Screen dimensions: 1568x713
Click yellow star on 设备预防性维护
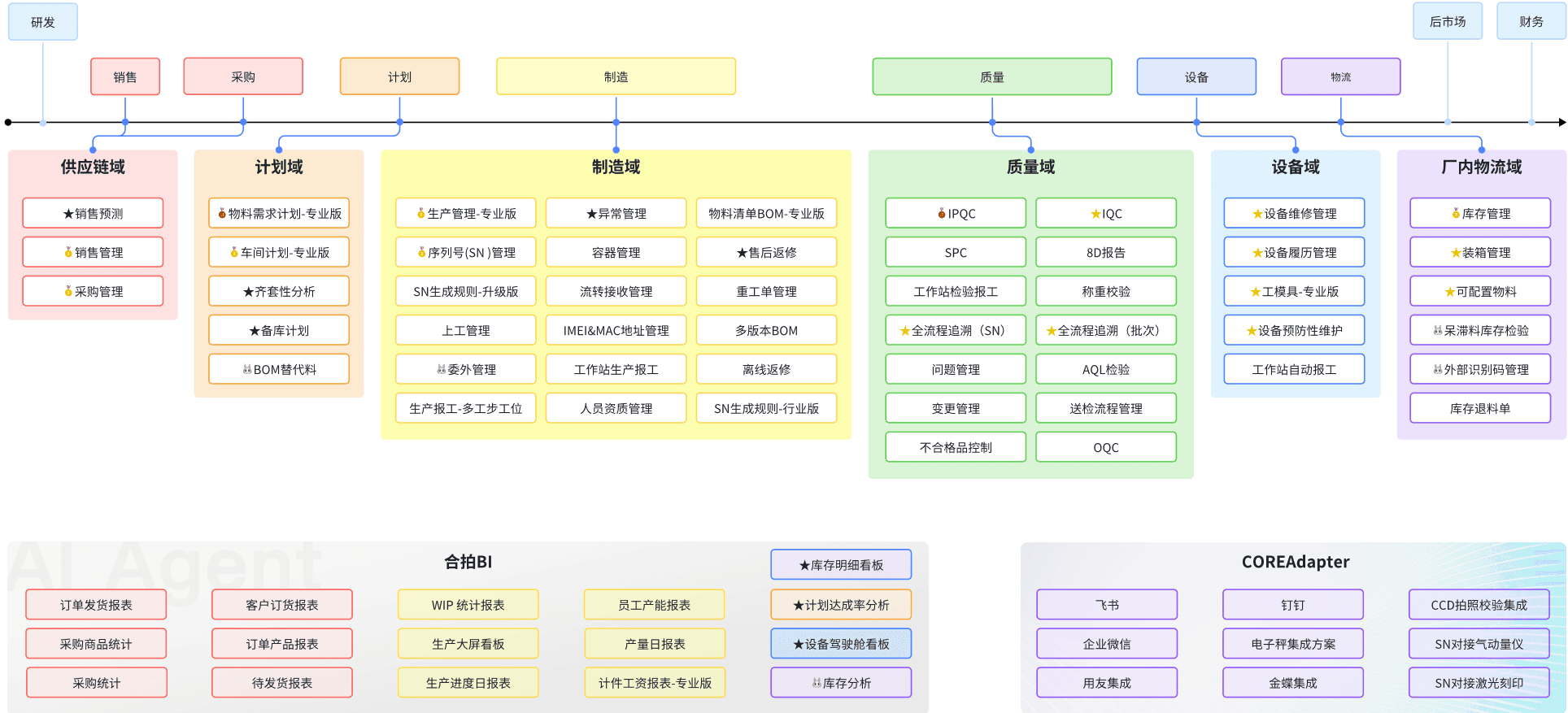click(x=1252, y=330)
